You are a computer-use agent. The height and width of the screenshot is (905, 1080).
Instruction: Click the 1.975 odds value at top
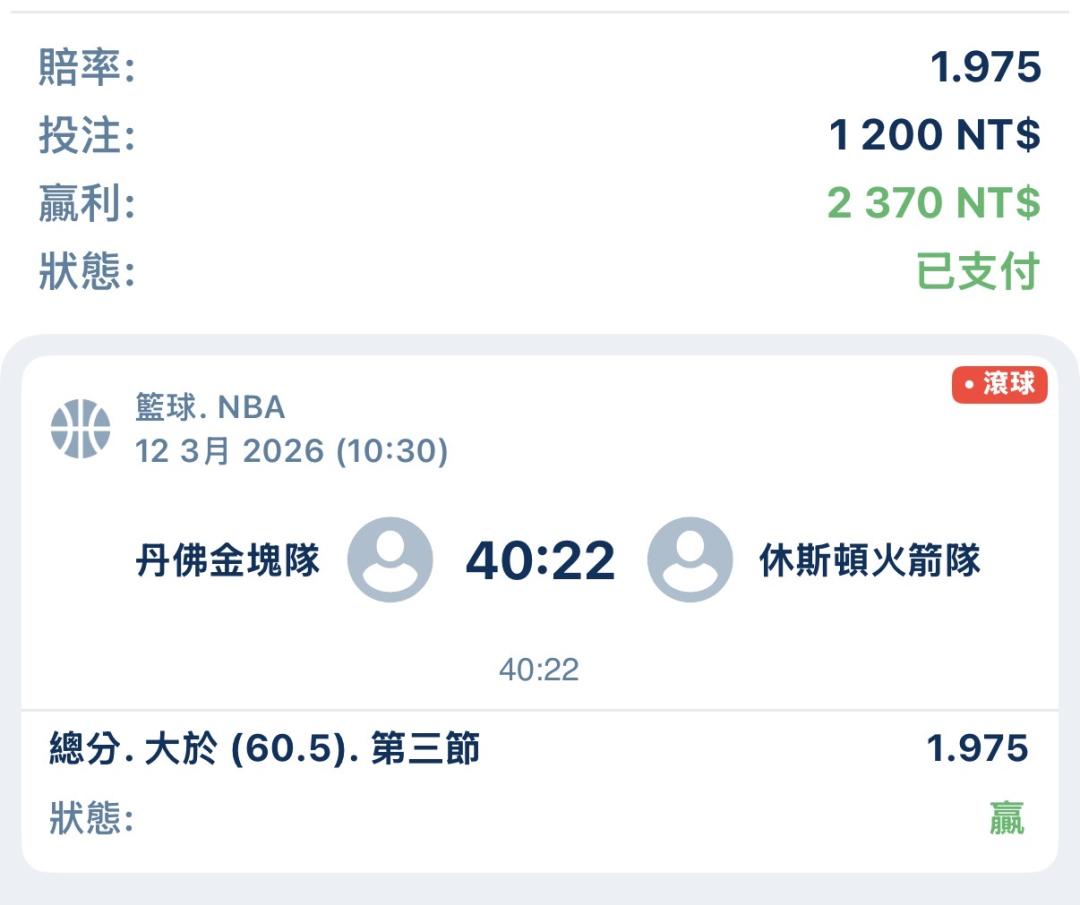(985, 68)
